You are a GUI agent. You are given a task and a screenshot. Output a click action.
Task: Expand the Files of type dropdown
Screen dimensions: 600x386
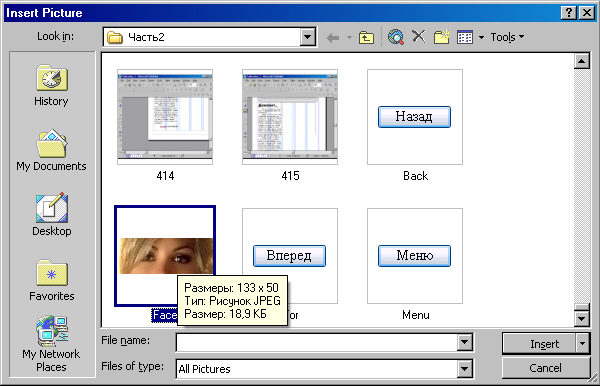(464, 369)
